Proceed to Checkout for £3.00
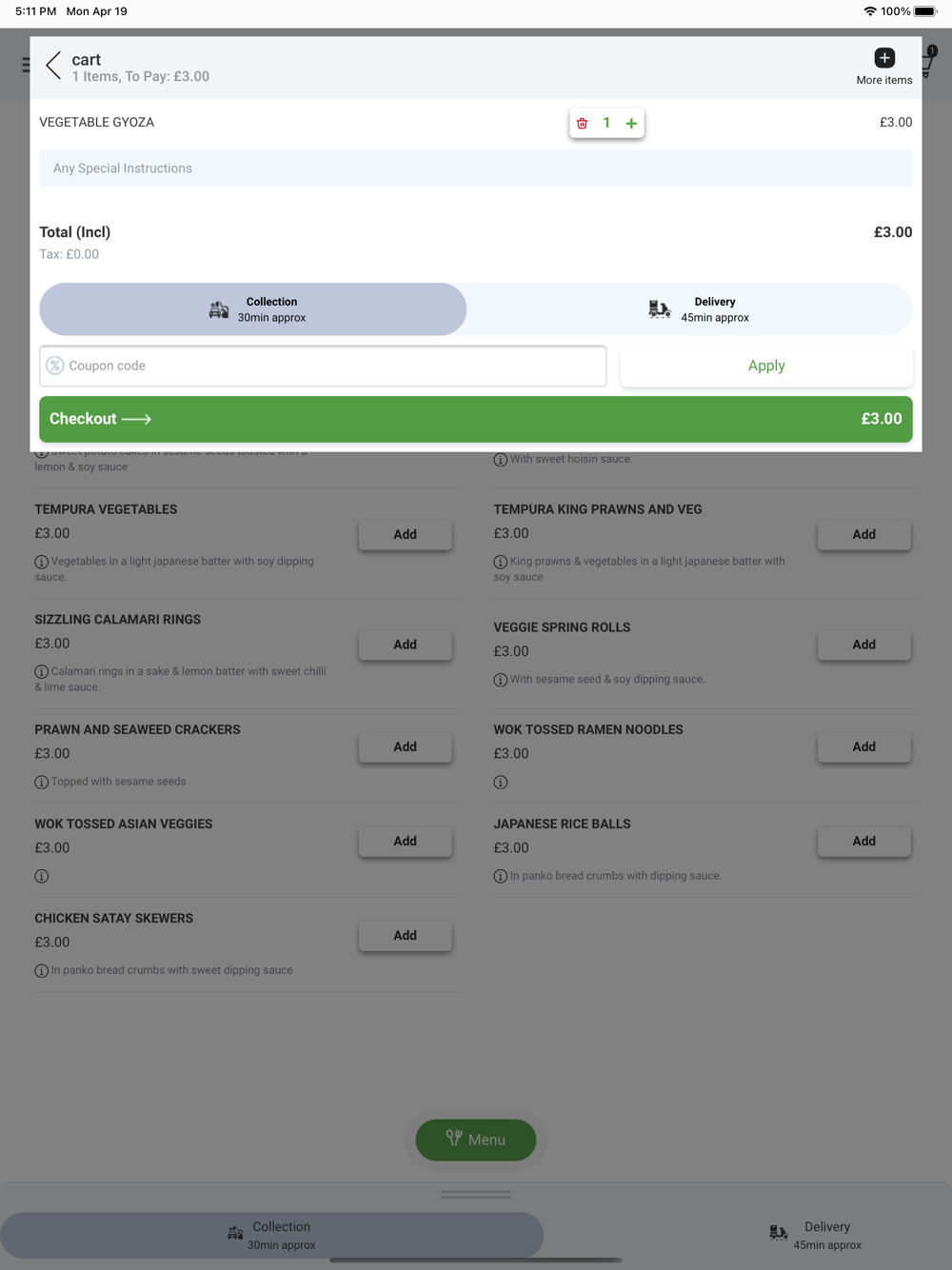The height and width of the screenshot is (1270, 952). (x=476, y=419)
